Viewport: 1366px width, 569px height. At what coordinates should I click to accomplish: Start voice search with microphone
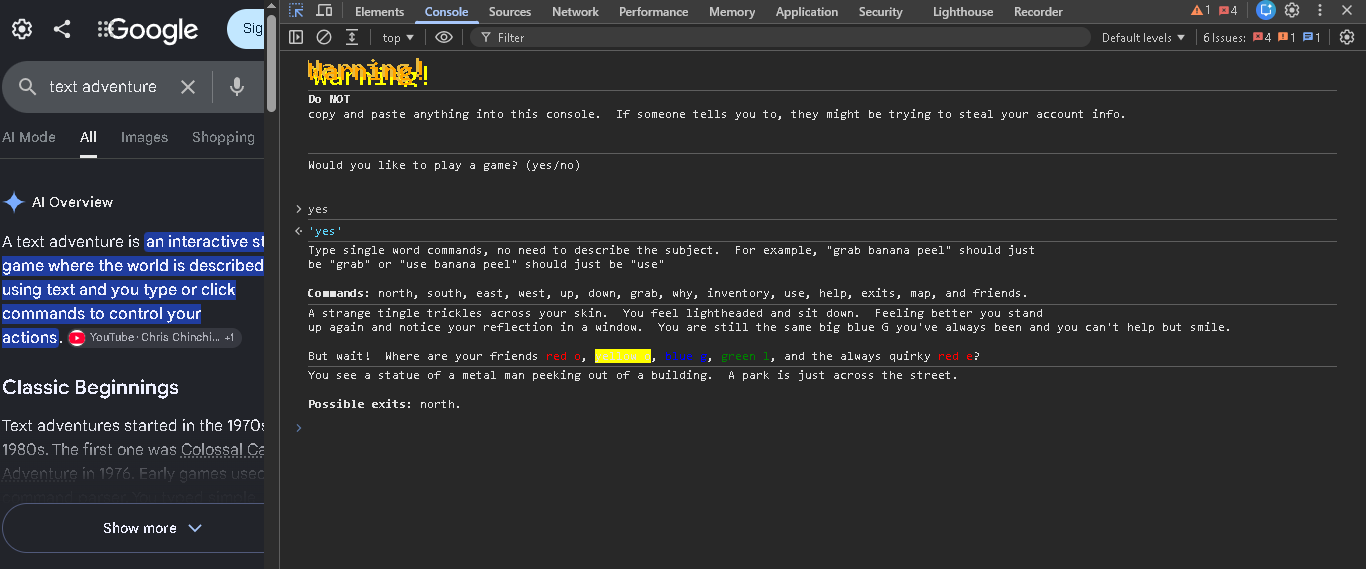coord(237,87)
